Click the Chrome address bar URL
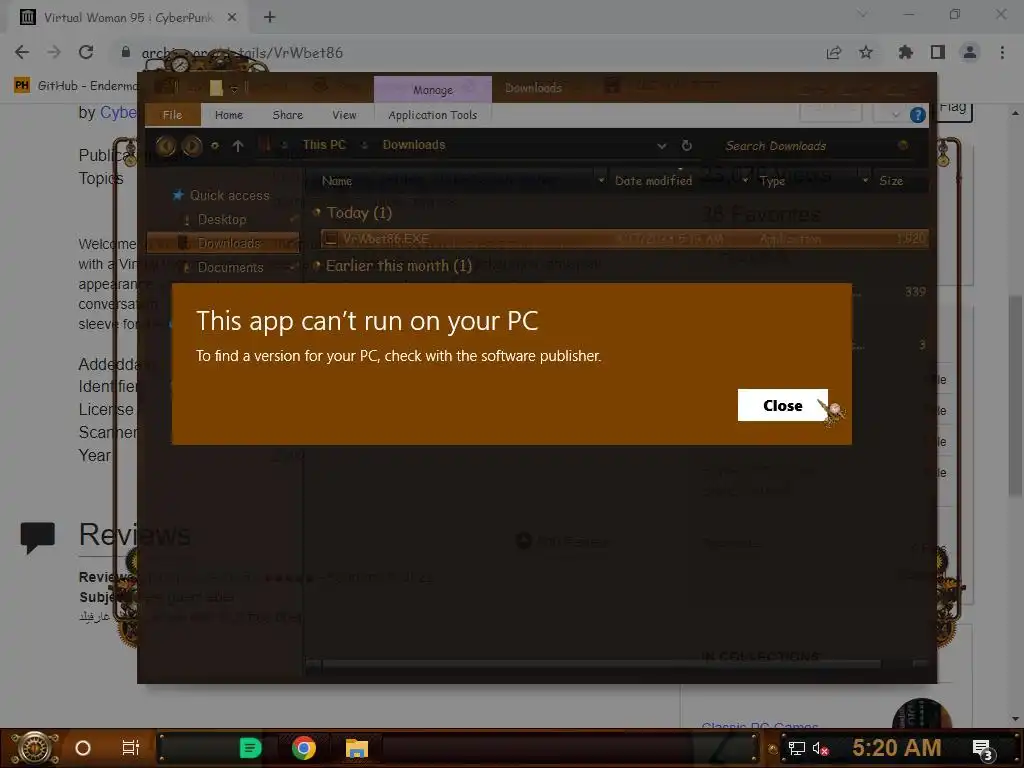The width and height of the screenshot is (1024, 768). (242, 53)
